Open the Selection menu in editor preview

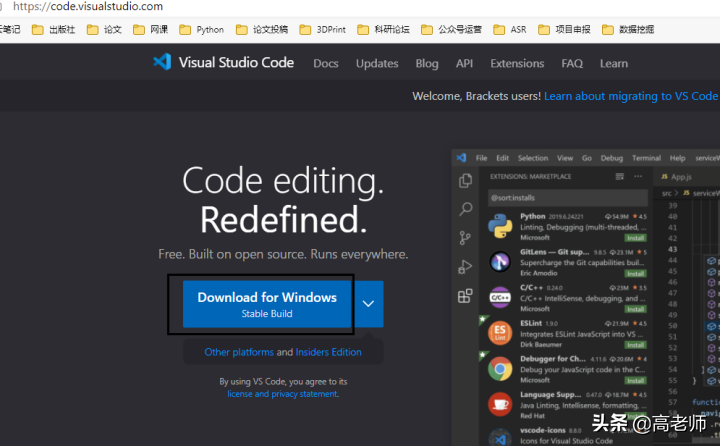[x=533, y=158]
